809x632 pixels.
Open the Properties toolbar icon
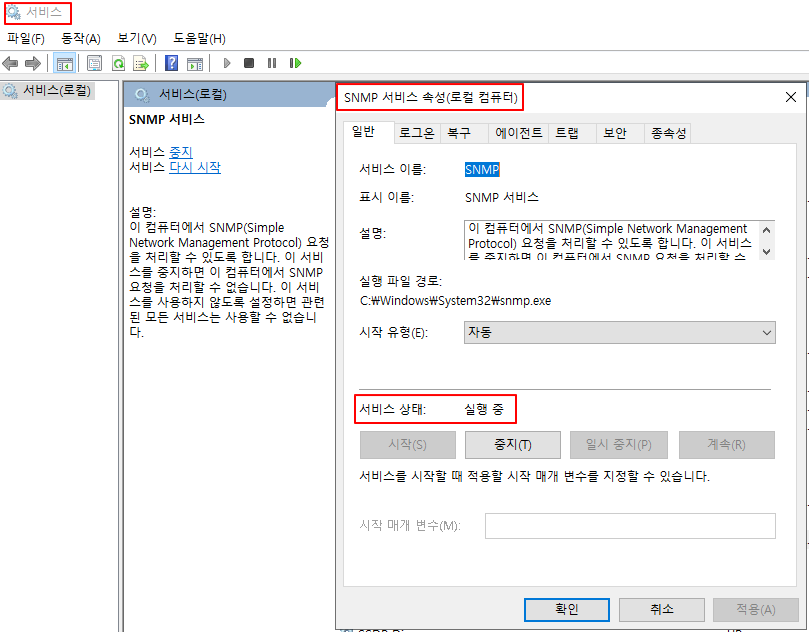click(x=94, y=63)
